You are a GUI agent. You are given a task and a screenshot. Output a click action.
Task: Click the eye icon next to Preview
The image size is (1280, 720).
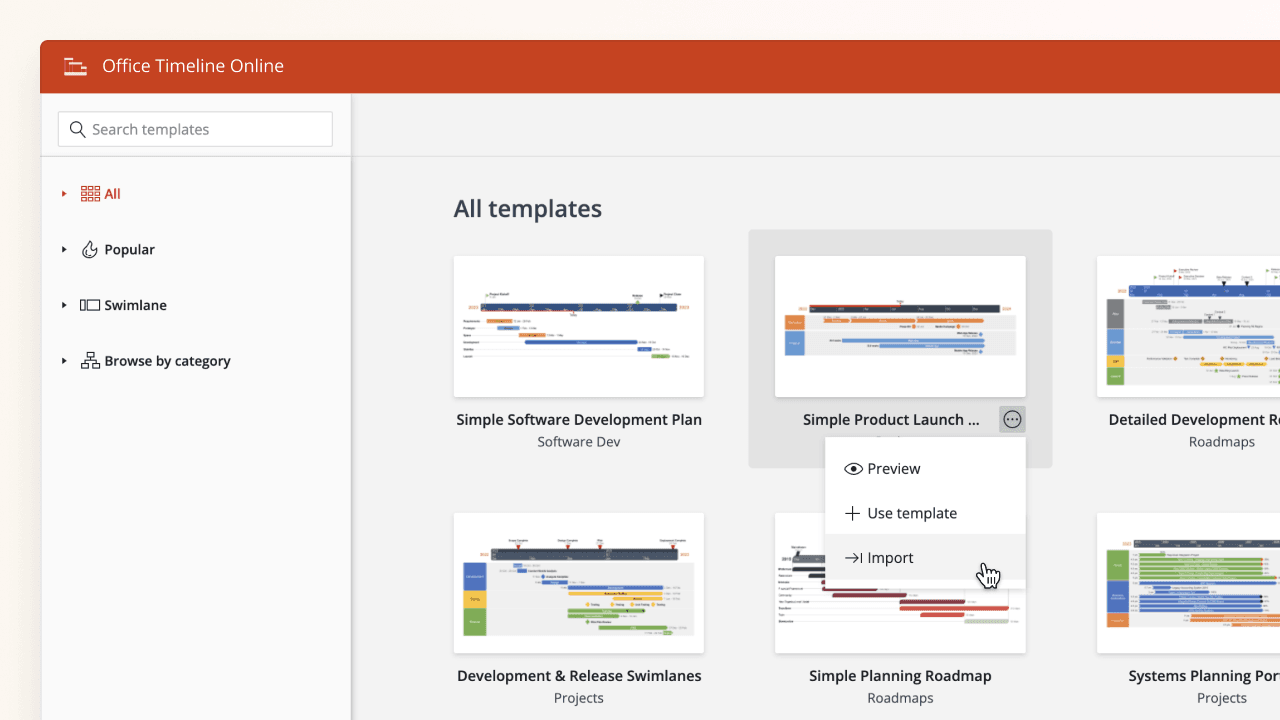(853, 469)
